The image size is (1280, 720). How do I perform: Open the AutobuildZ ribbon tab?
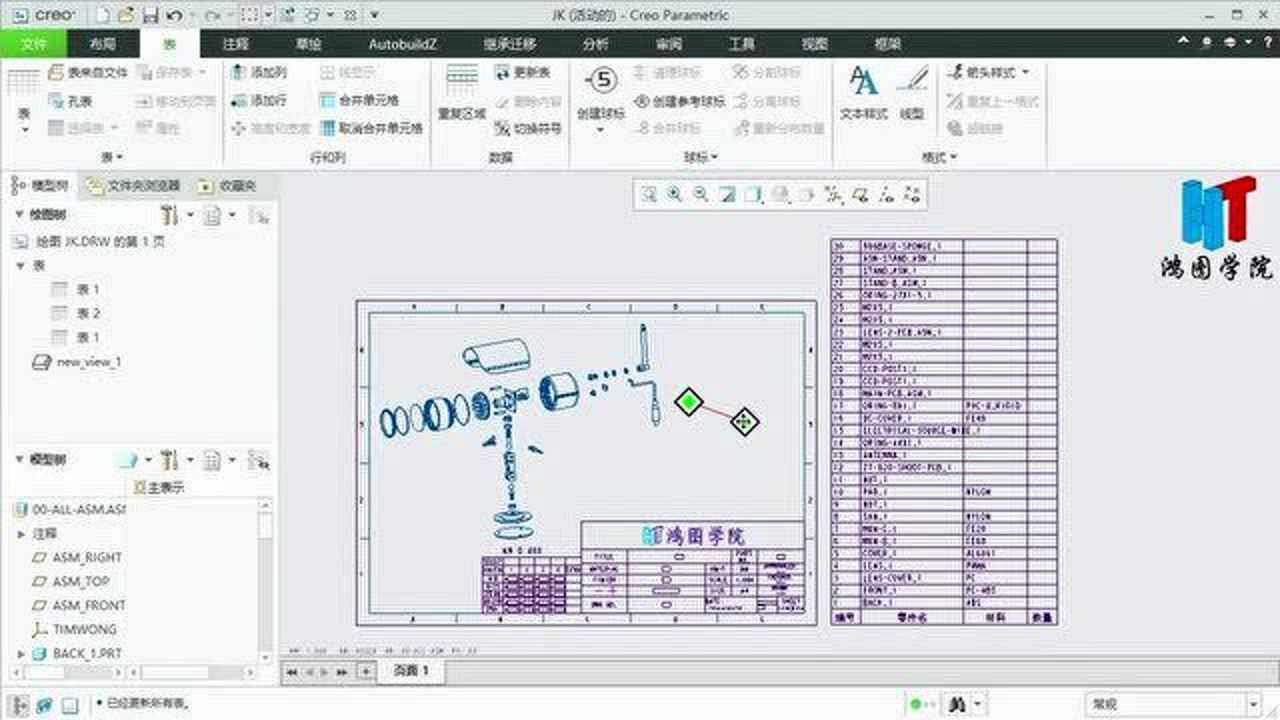[403, 44]
